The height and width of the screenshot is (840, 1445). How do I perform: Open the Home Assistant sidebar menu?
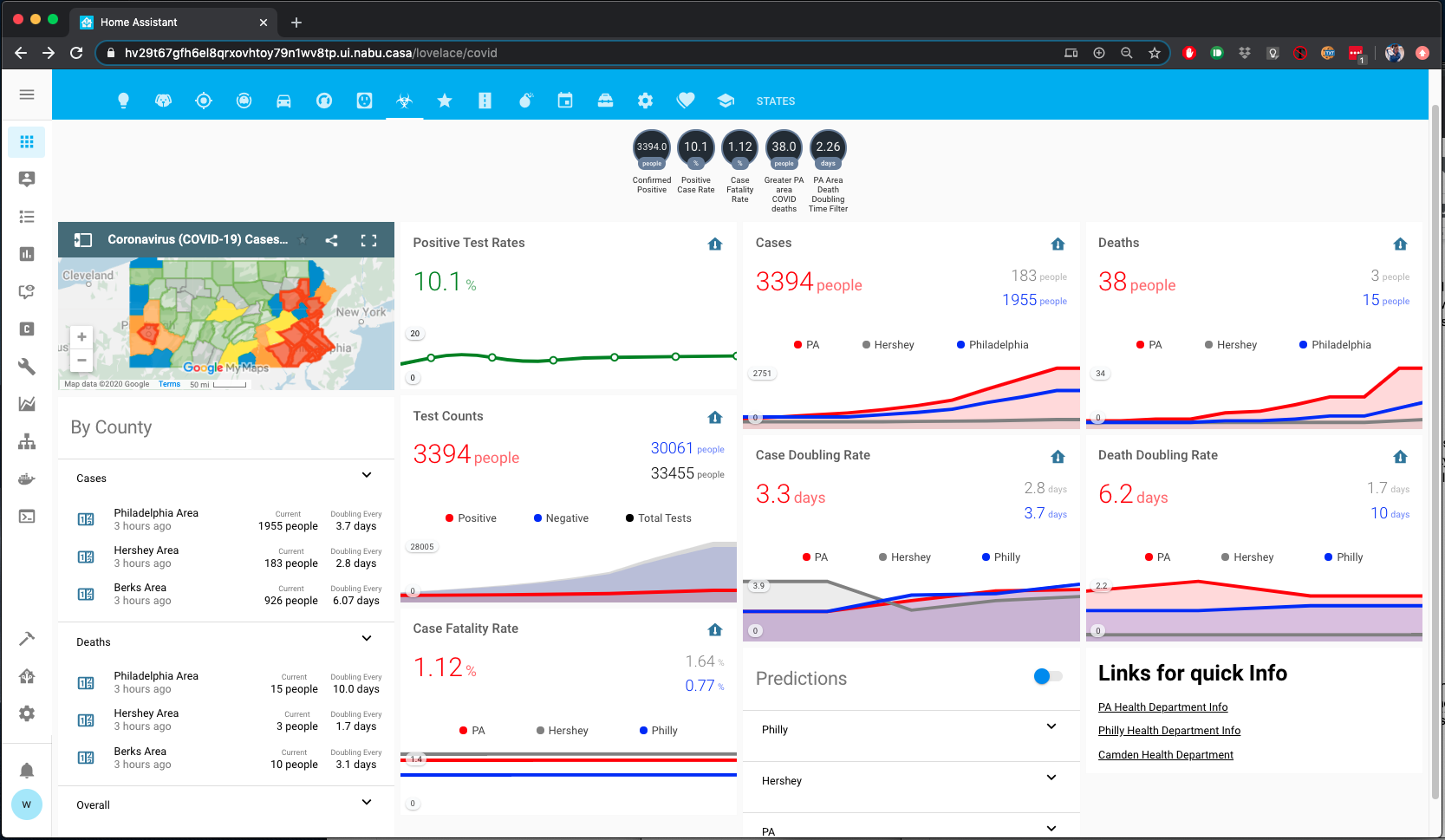point(27,94)
